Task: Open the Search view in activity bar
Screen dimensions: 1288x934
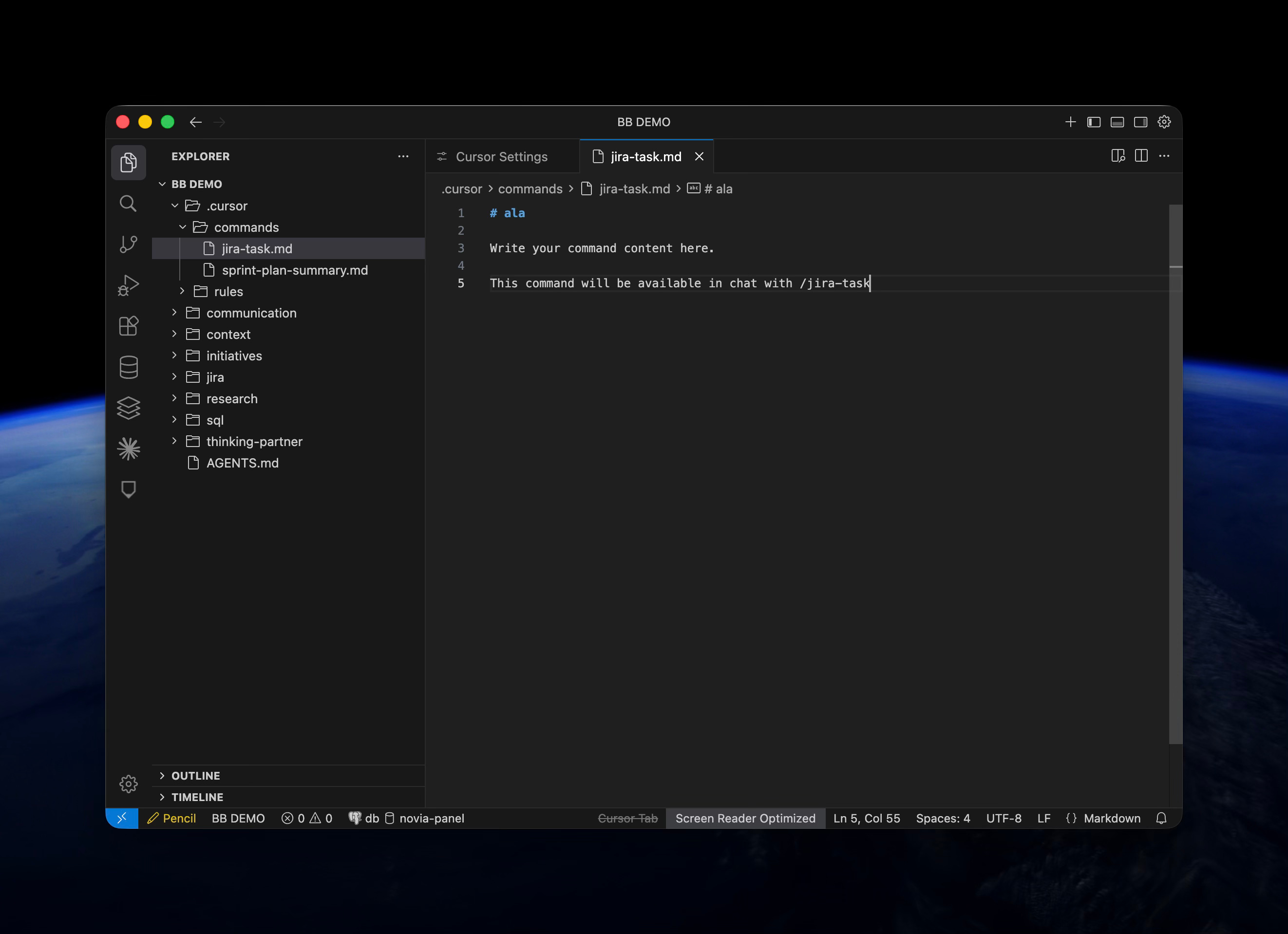Action: (x=128, y=203)
